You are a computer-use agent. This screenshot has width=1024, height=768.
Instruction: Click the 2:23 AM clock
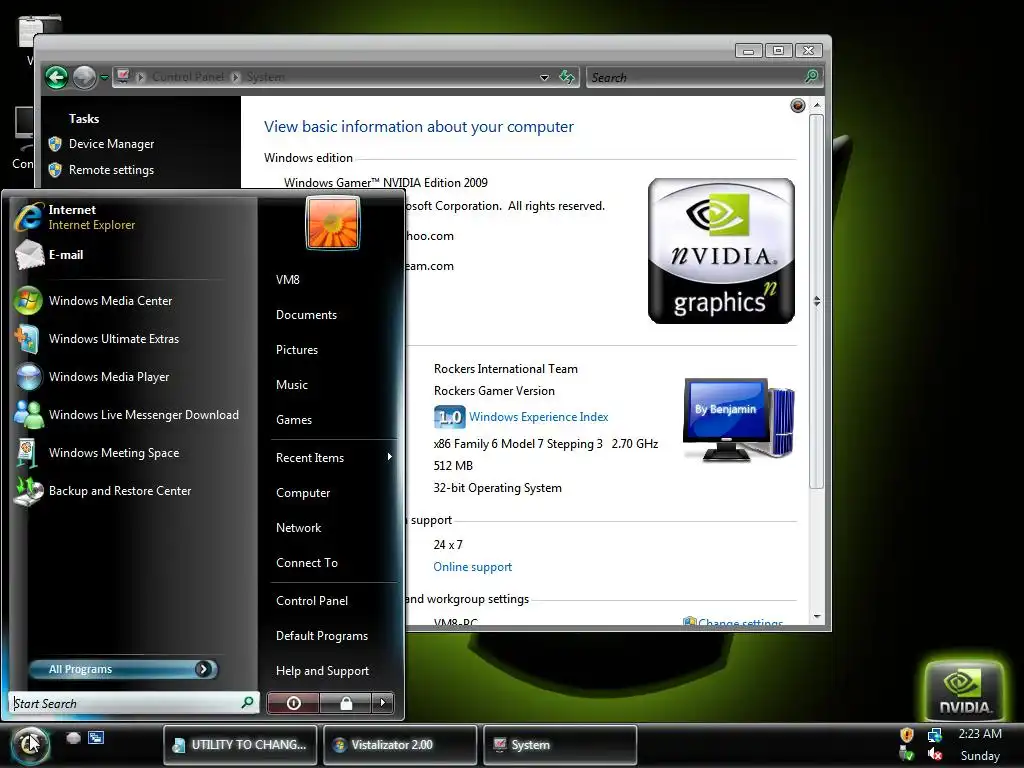(x=980, y=734)
